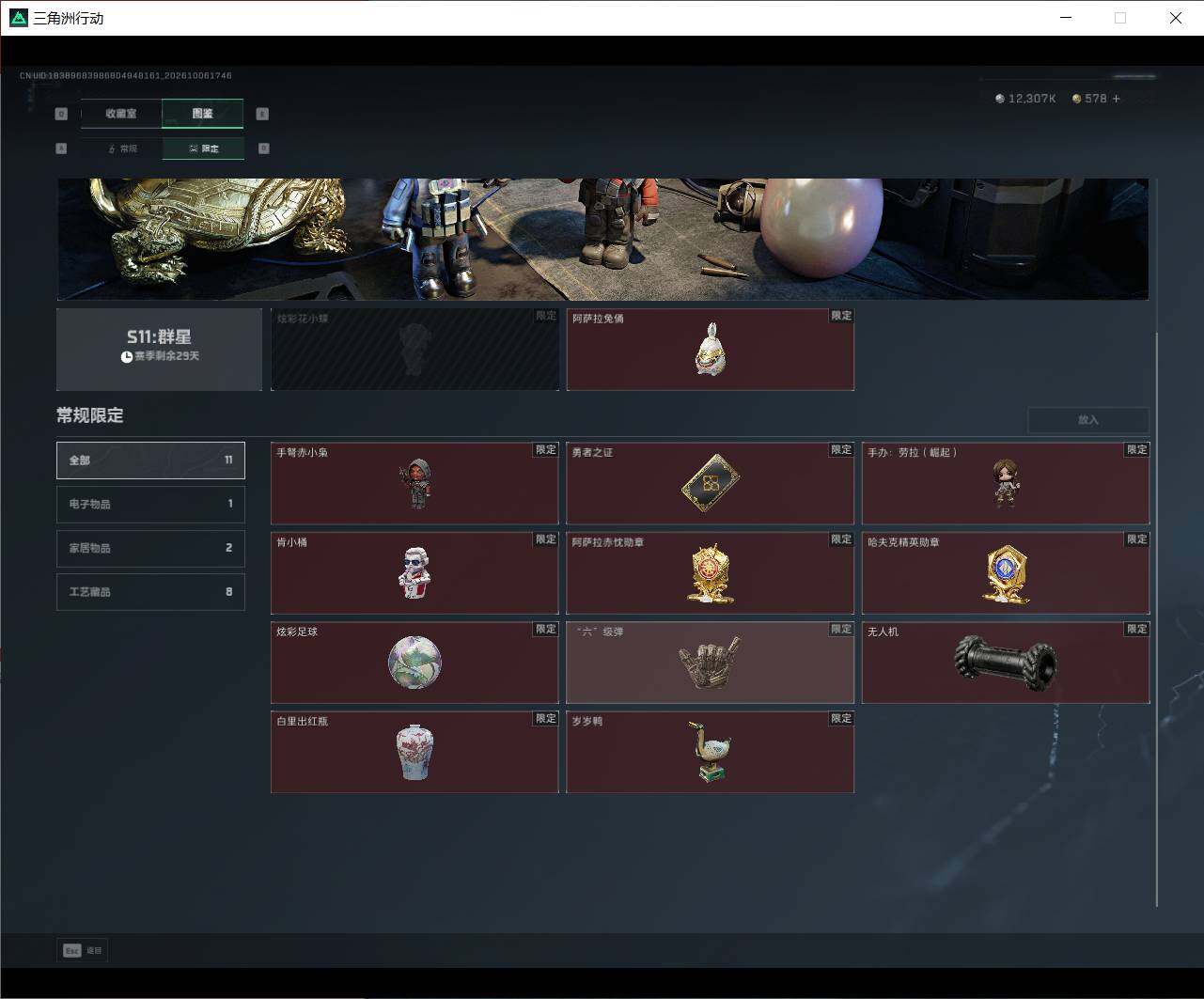This screenshot has height=999, width=1204.
Task: Choose the 勇者之证 card icon
Action: point(711,483)
